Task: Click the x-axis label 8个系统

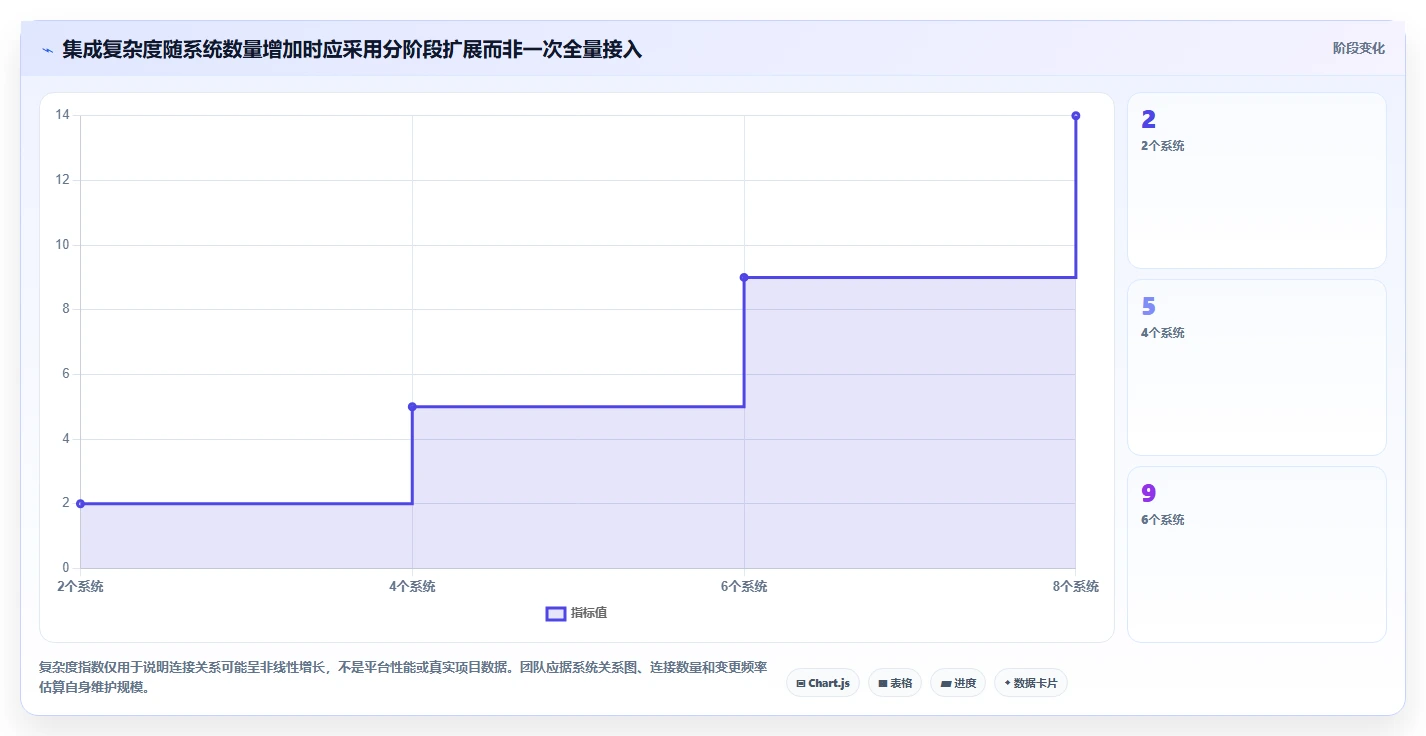Action: coord(1076,587)
